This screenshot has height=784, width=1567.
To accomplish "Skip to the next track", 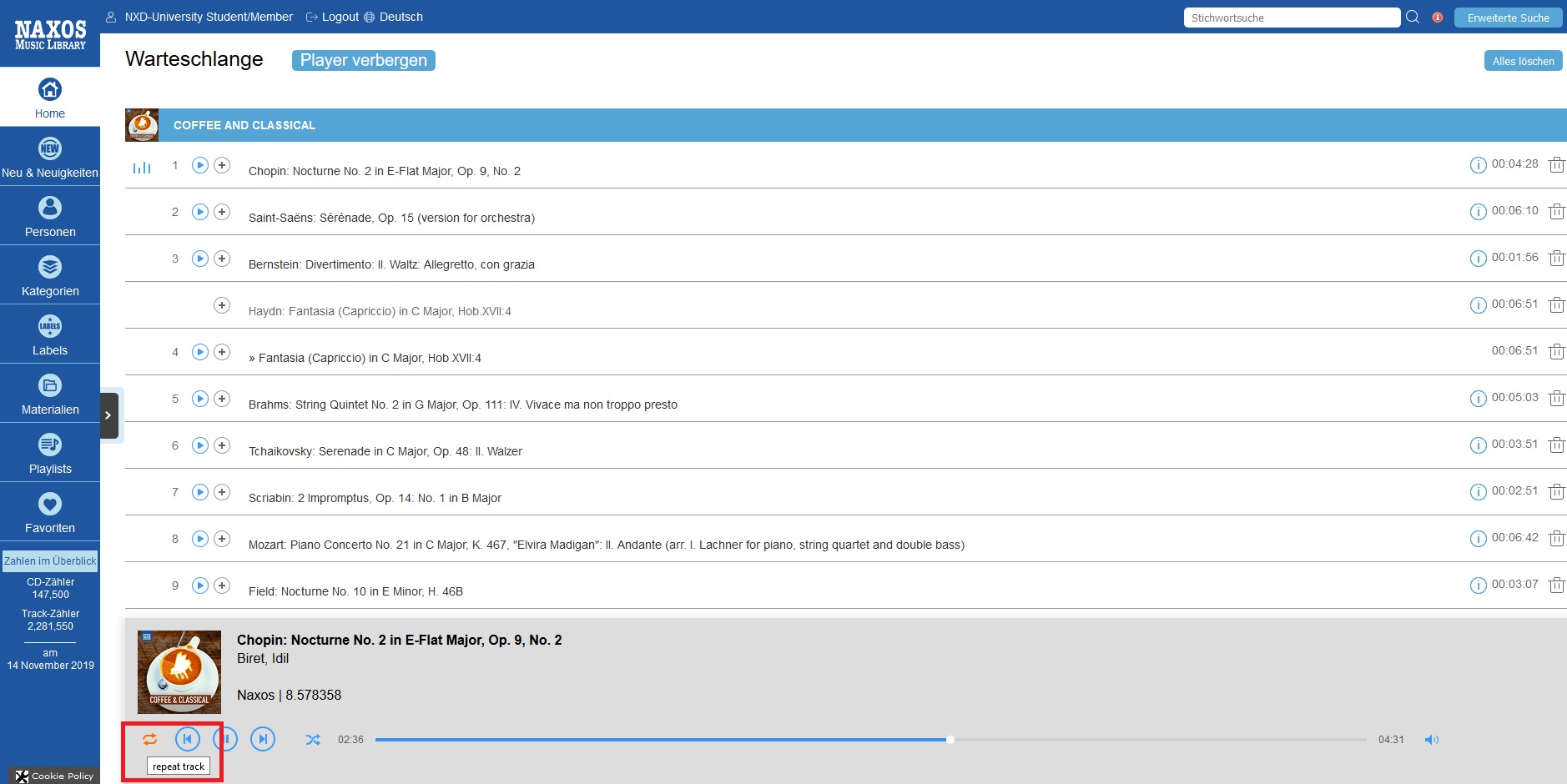I will (263, 739).
